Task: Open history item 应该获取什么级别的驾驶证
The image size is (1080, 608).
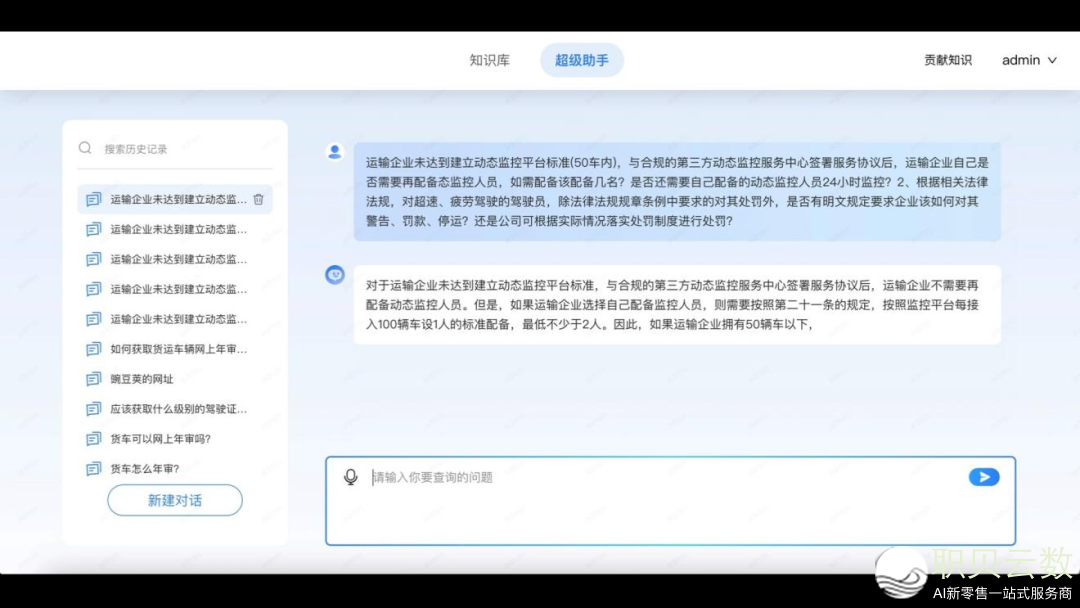Action: point(178,409)
